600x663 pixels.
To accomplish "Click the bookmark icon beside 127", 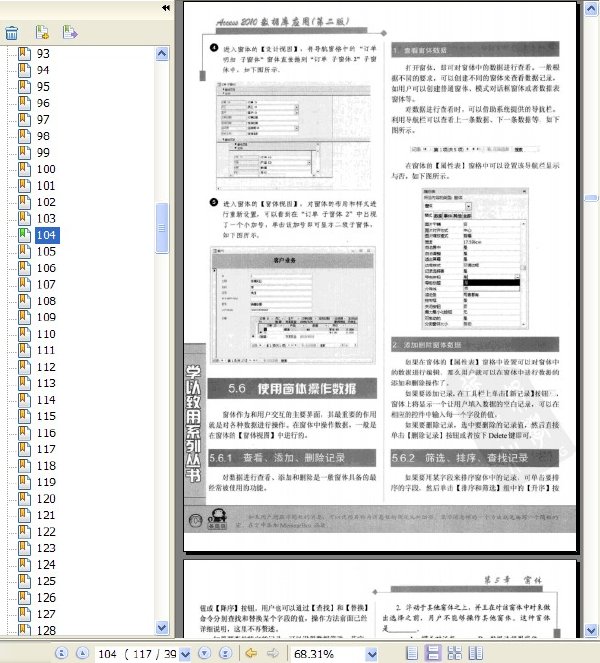I will 25,614.
